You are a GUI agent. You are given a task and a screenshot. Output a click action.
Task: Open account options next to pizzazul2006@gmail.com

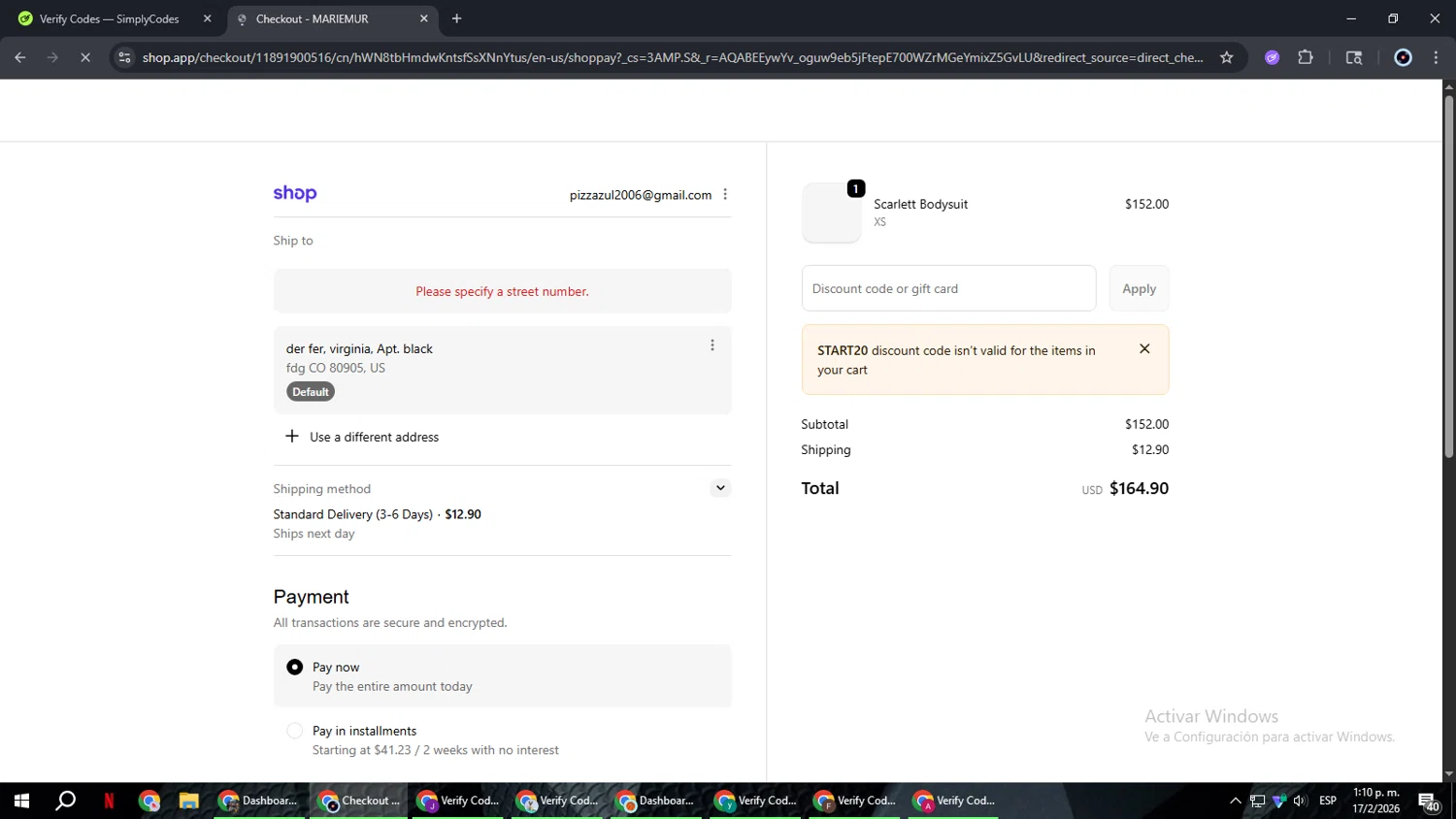tap(725, 194)
